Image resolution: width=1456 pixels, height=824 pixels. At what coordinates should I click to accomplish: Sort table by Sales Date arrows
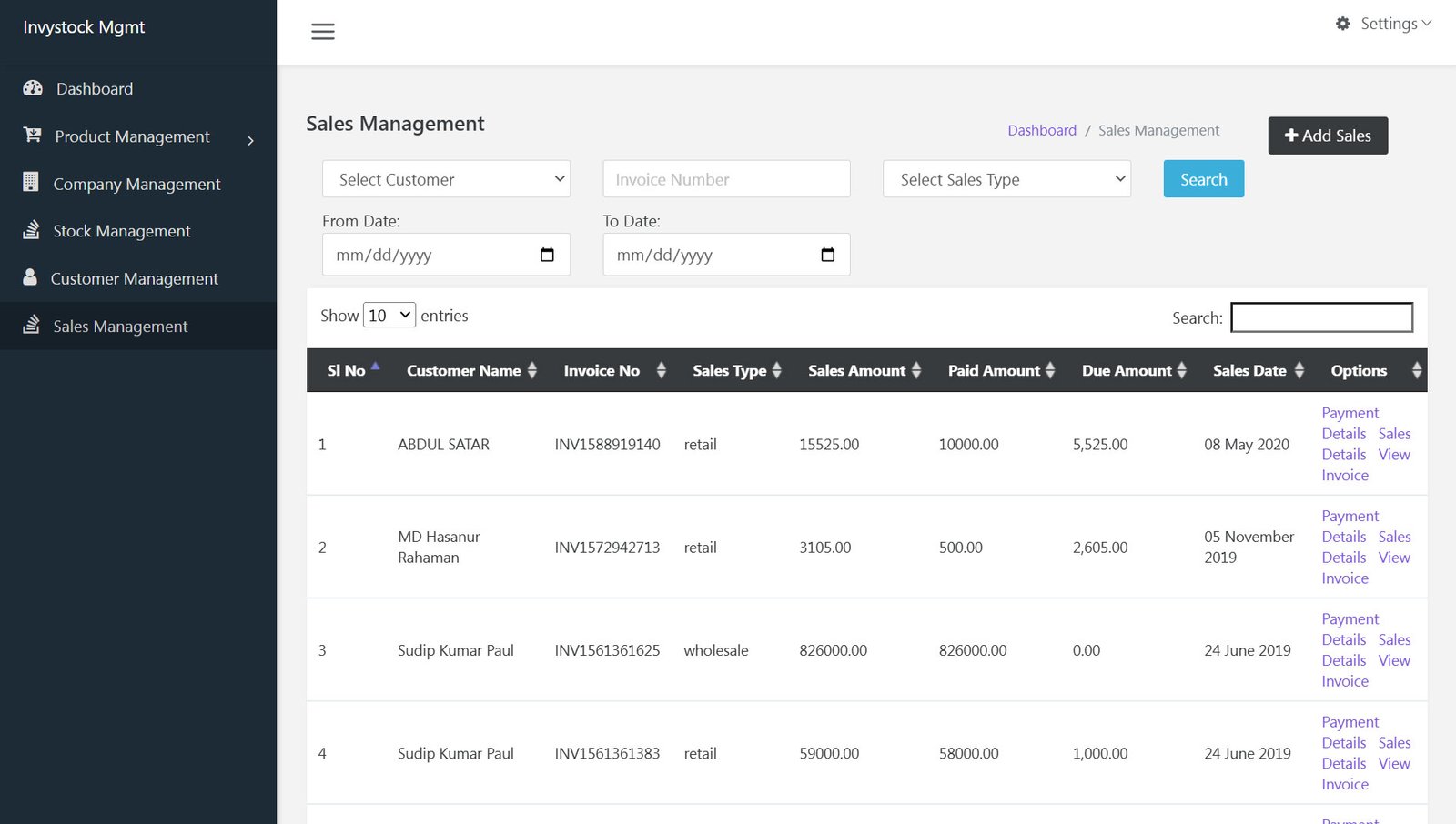point(1299,370)
